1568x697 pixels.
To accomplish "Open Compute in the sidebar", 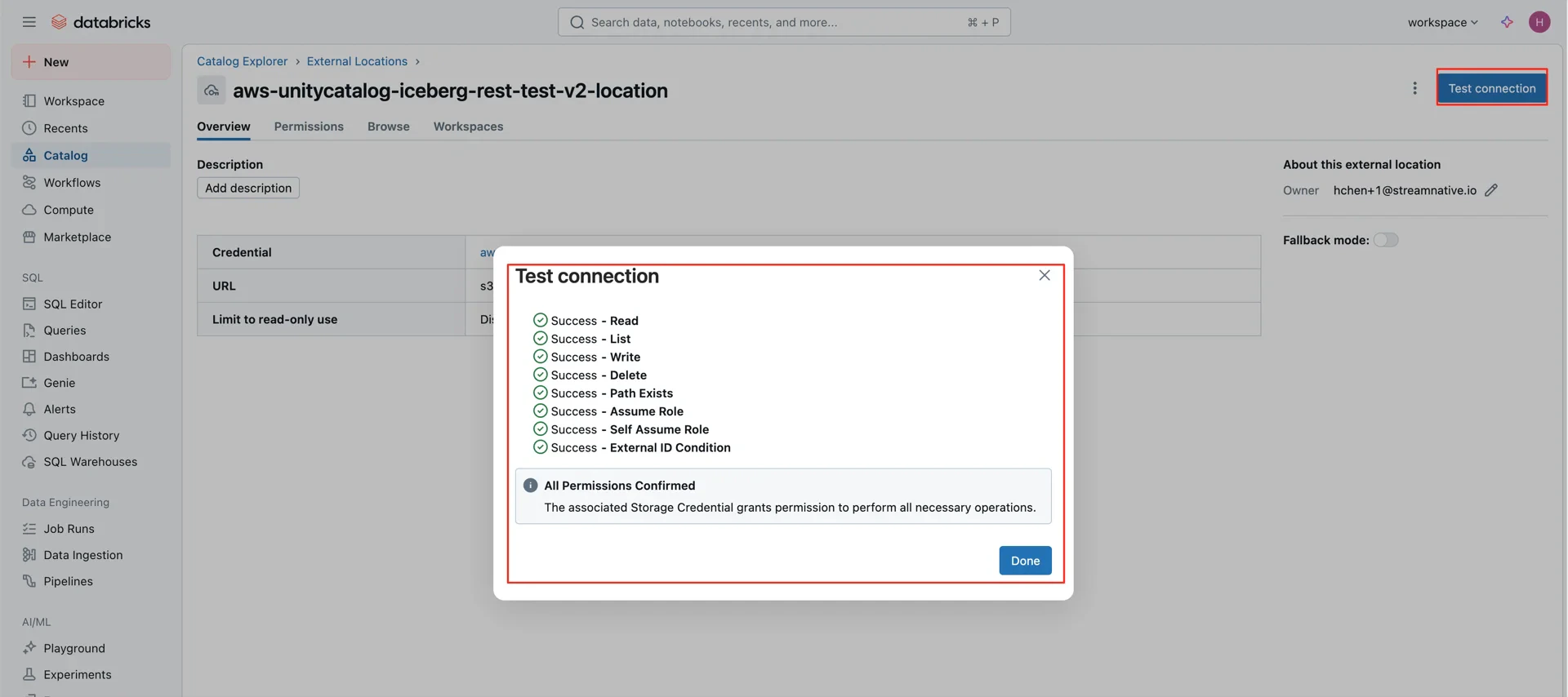I will [91, 210].
